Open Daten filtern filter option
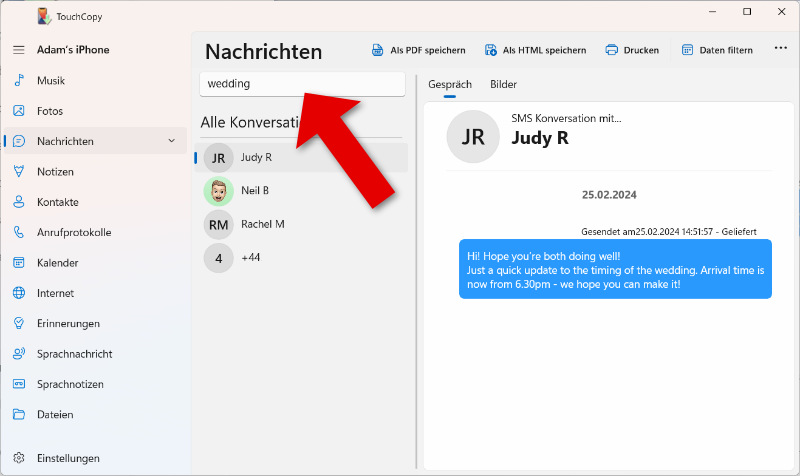Screen dimensions: 800x476 [x=717, y=50]
